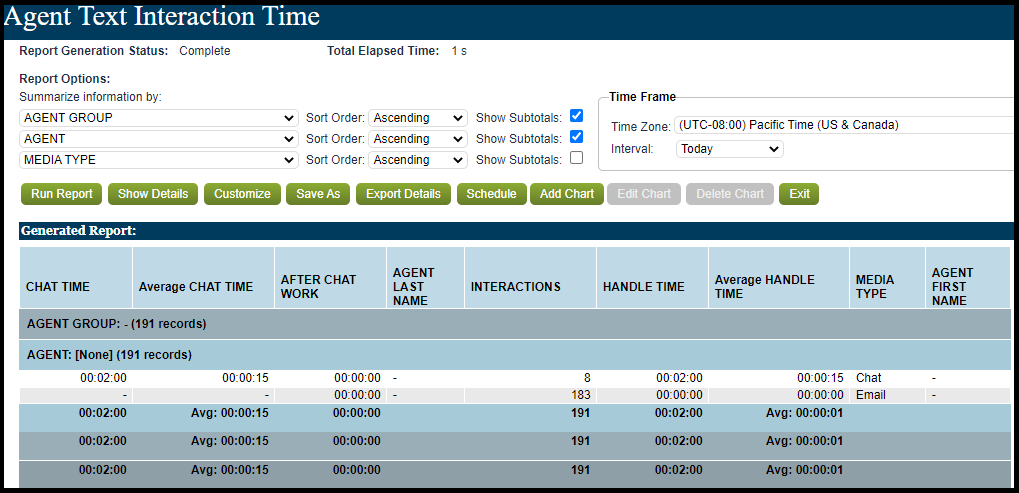Toggle Show Subtotals checkbox for AGENT row
This screenshot has height=493, width=1019.
[x=576, y=137]
